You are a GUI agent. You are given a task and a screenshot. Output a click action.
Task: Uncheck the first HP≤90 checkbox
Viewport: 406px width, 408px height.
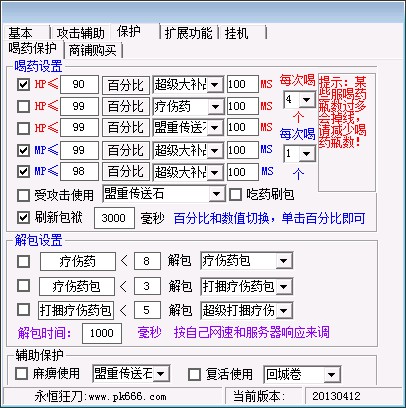click(23, 84)
